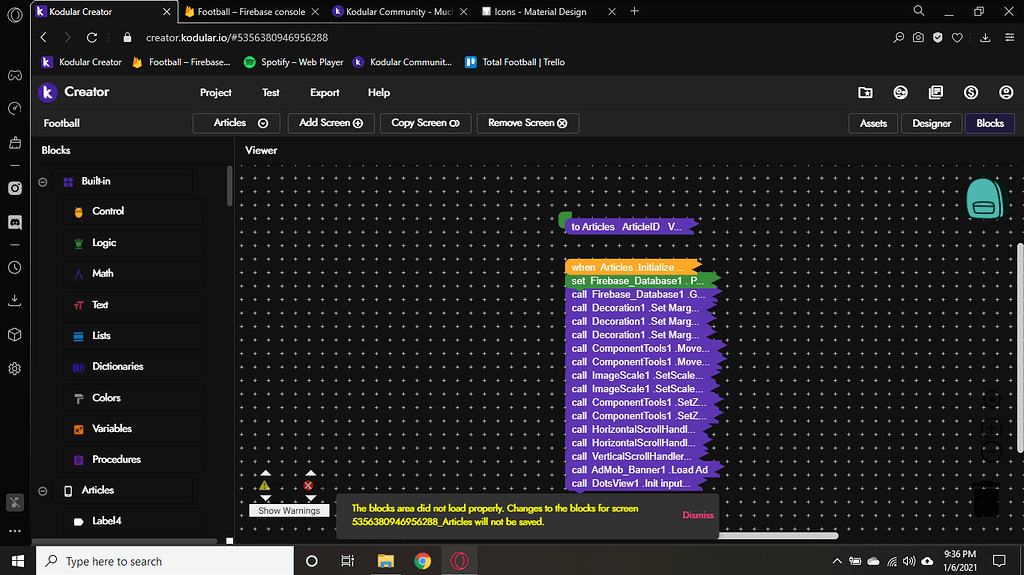Image resolution: width=1024 pixels, height=575 pixels.
Task: Open Total Football Trello bookmark
Action: 515,62
